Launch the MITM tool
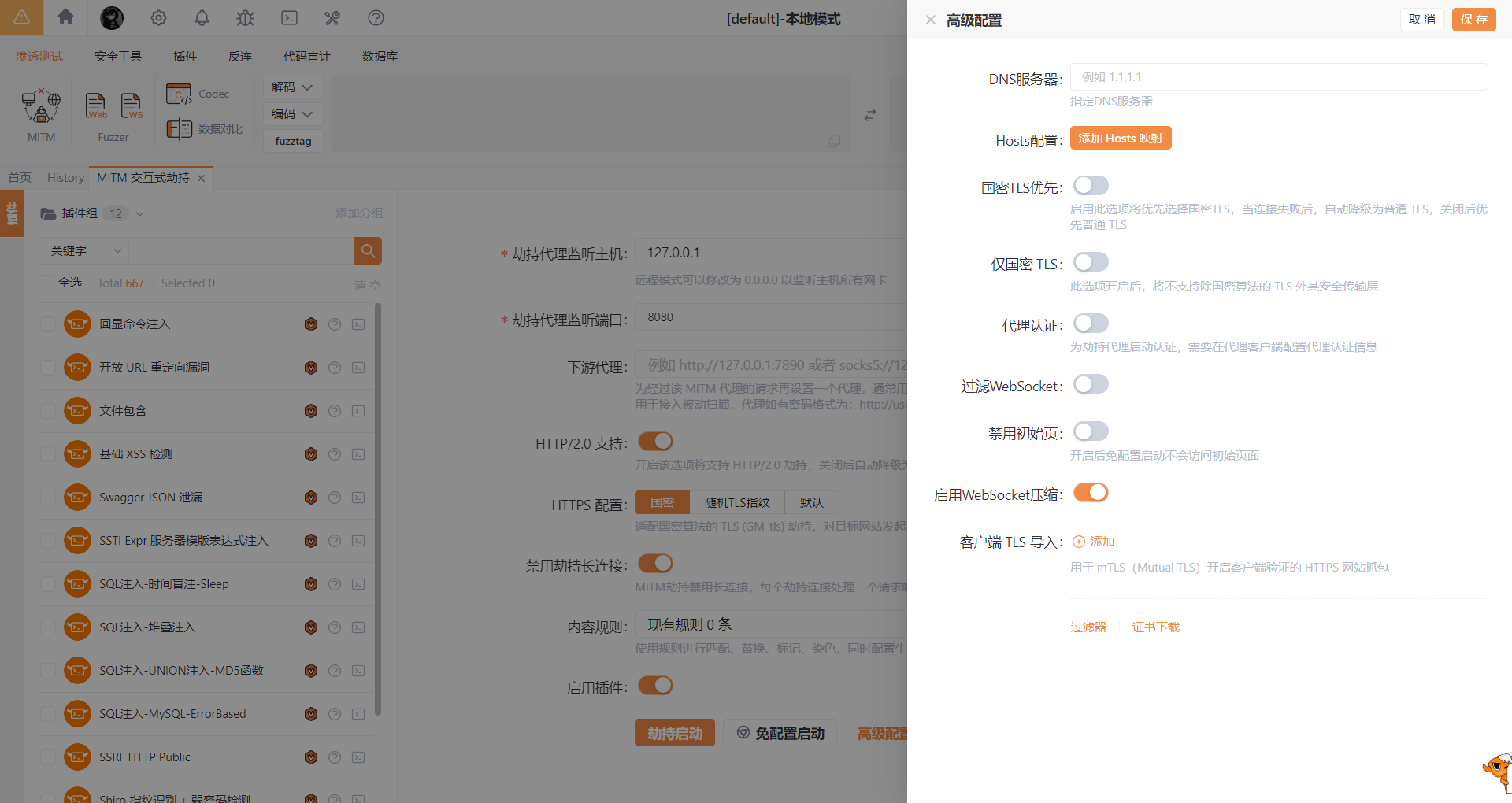This screenshot has width=1512, height=803. pyautogui.click(x=41, y=116)
